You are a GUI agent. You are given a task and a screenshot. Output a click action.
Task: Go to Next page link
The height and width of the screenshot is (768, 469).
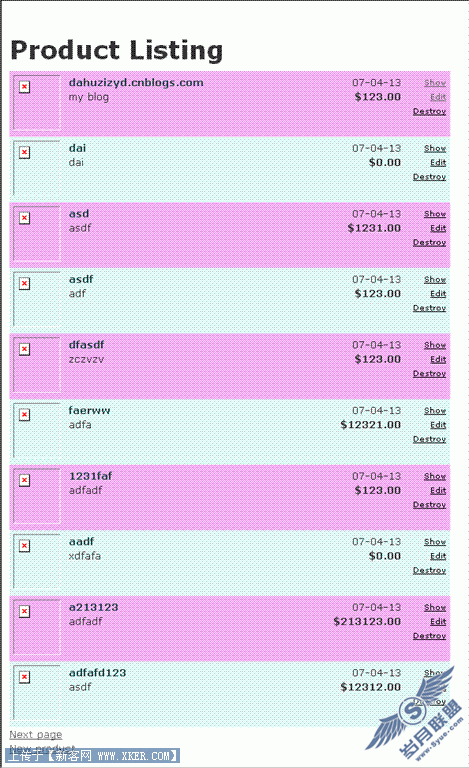36,735
